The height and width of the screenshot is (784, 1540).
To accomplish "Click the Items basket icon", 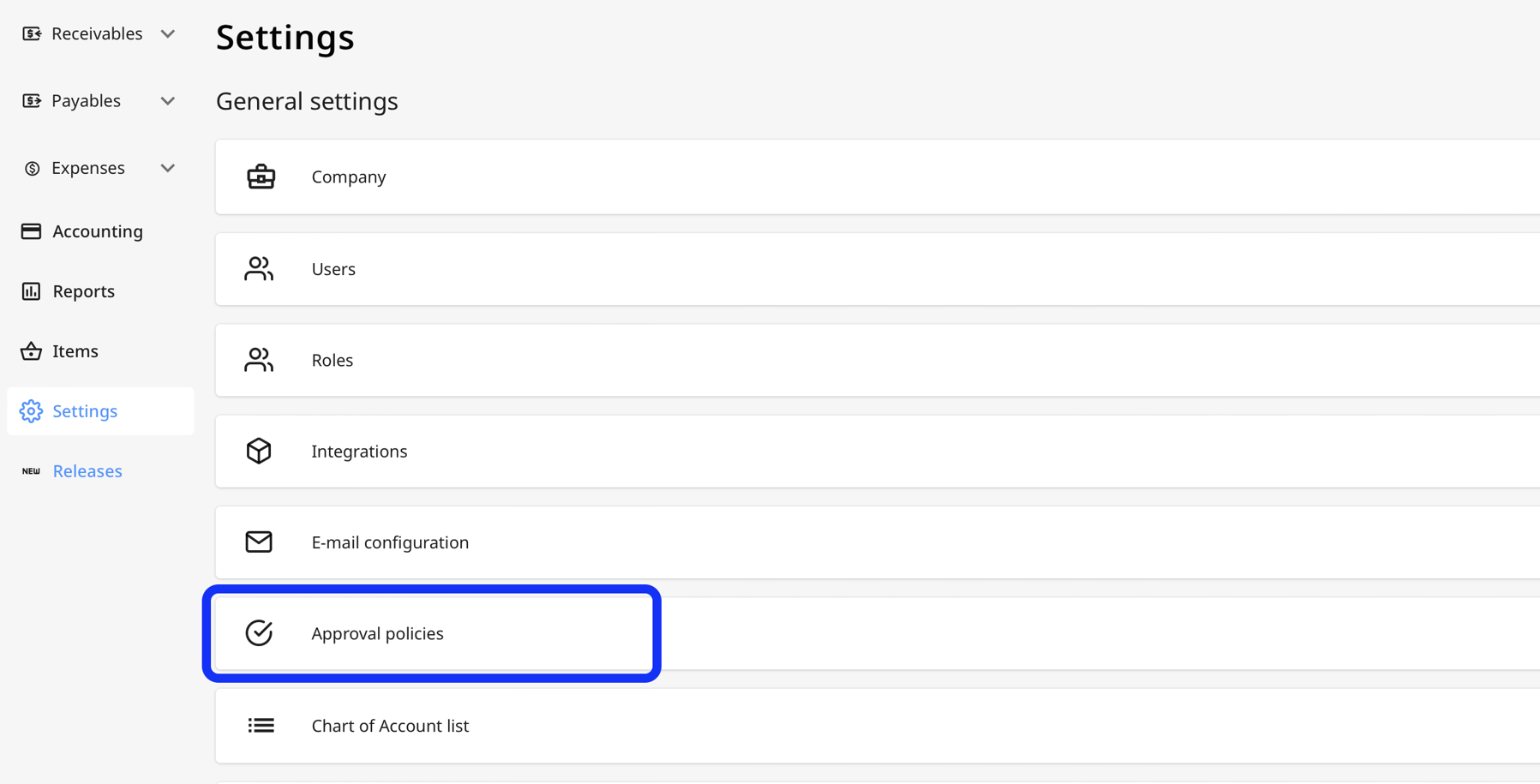I will (31, 350).
